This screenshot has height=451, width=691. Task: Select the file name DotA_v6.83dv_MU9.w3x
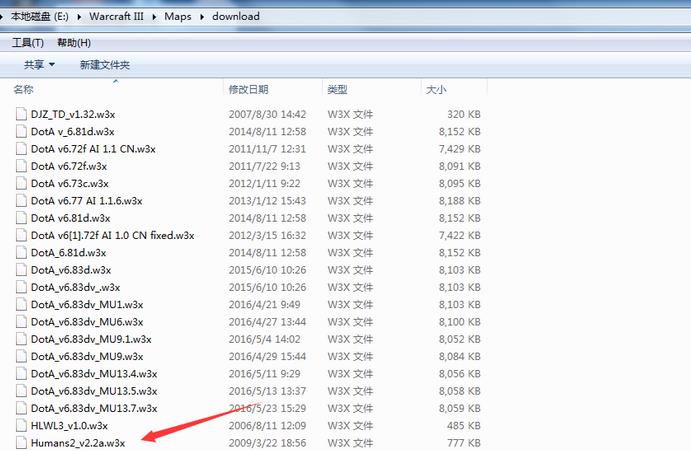pyautogui.click(x=87, y=356)
